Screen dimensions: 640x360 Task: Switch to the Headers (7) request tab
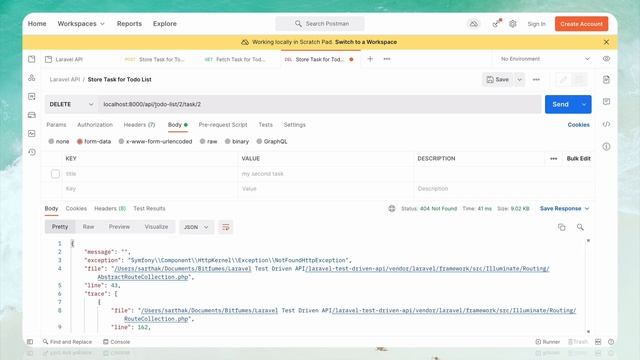pyautogui.click(x=139, y=124)
